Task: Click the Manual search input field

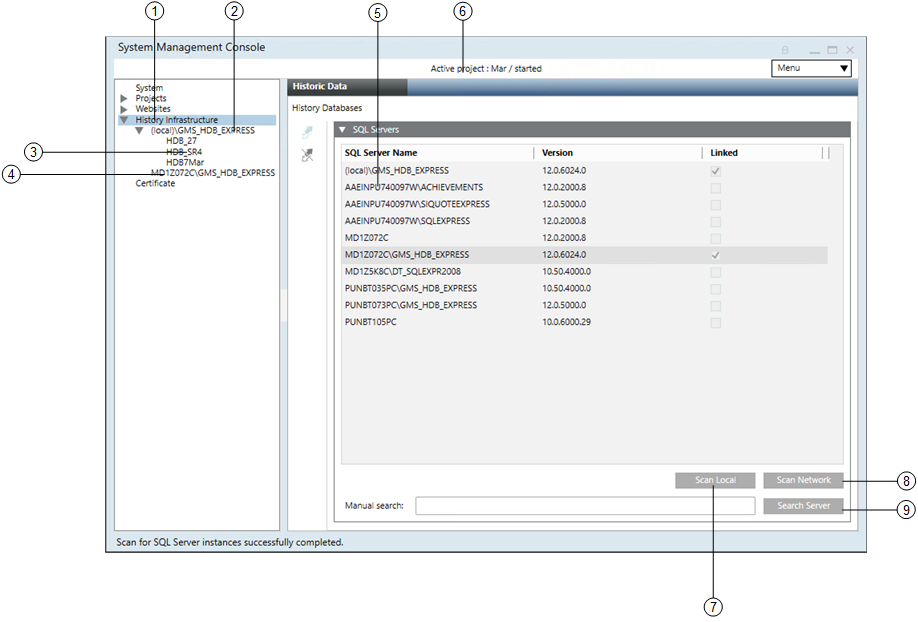Action: click(x=585, y=506)
